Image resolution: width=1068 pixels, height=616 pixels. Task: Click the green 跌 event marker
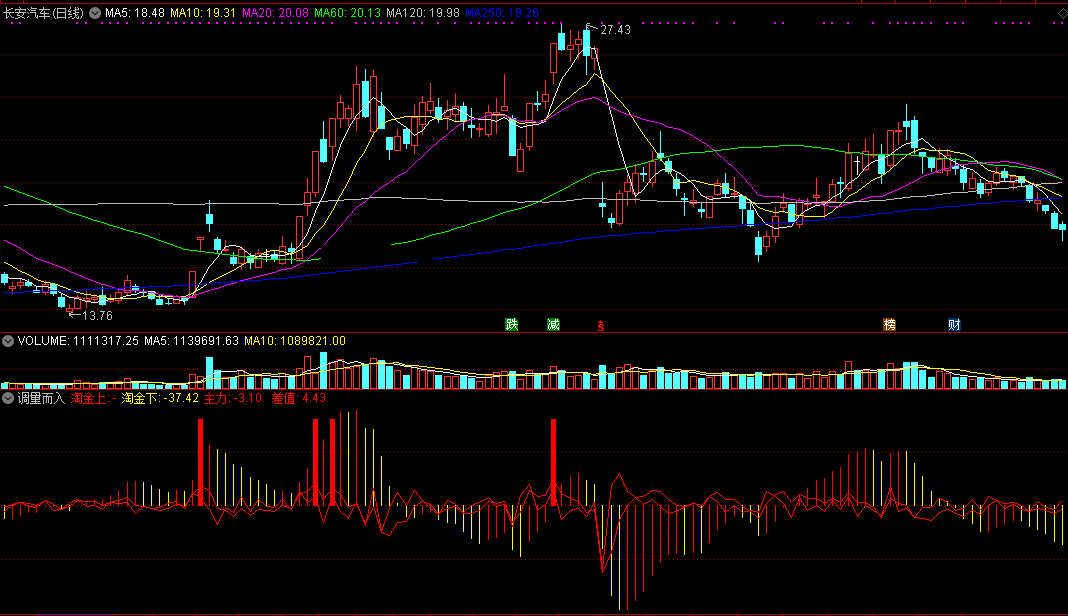tap(512, 324)
